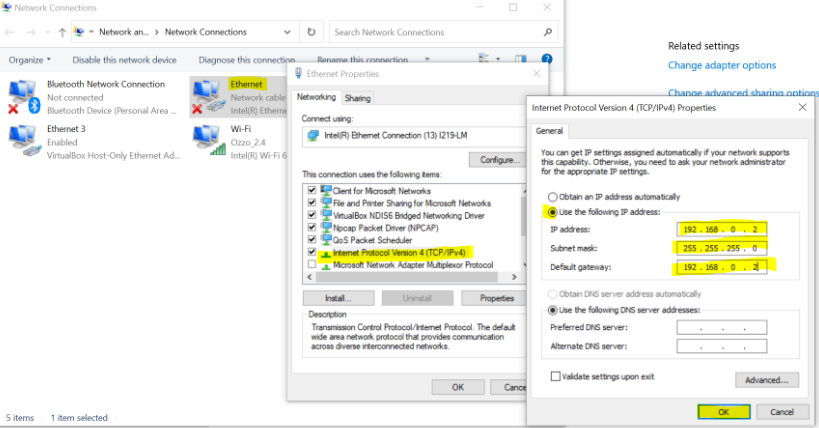
Task: Open Properties for selected item
Action: click(x=494, y=298)
